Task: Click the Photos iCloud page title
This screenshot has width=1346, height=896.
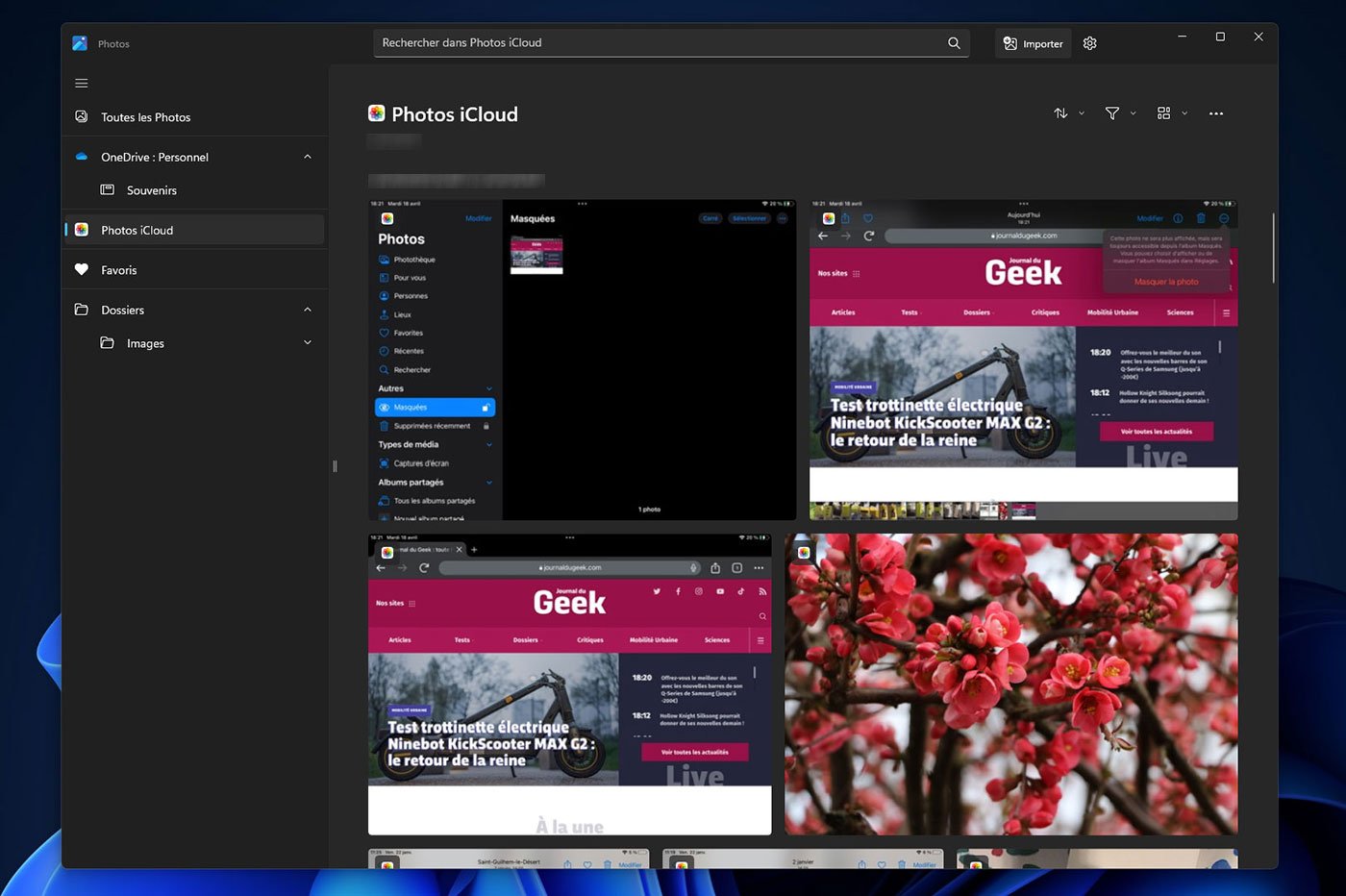Action: point(455,114)
